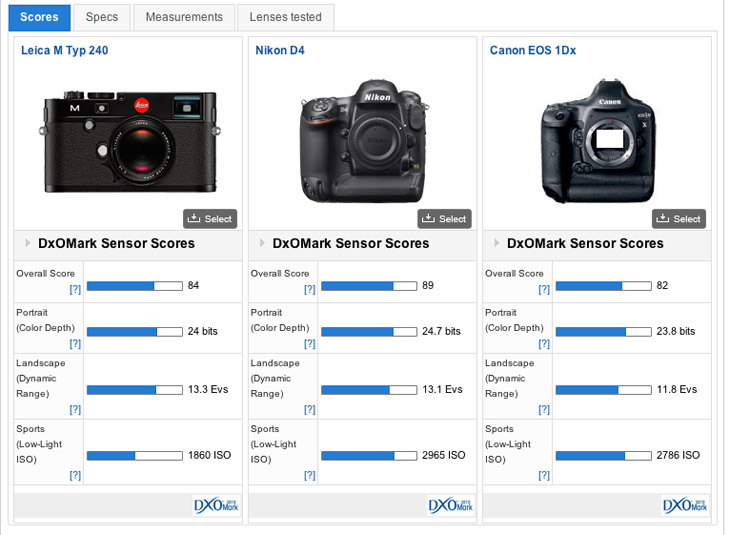This screenshot has width=730, height=535.
Task: Click Leica Overall Score bar showing 84
Action: (135, 286)
